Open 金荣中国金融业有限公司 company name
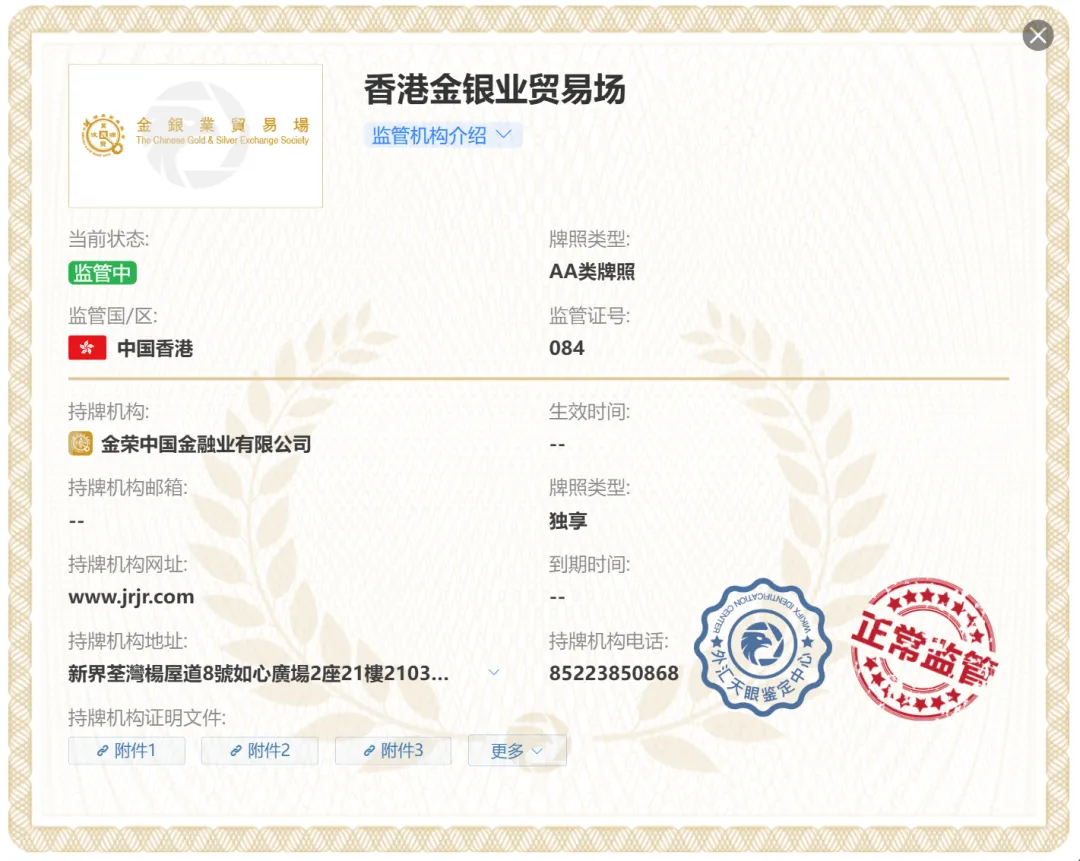The image size is (1080, 861). tap(206, 444)
